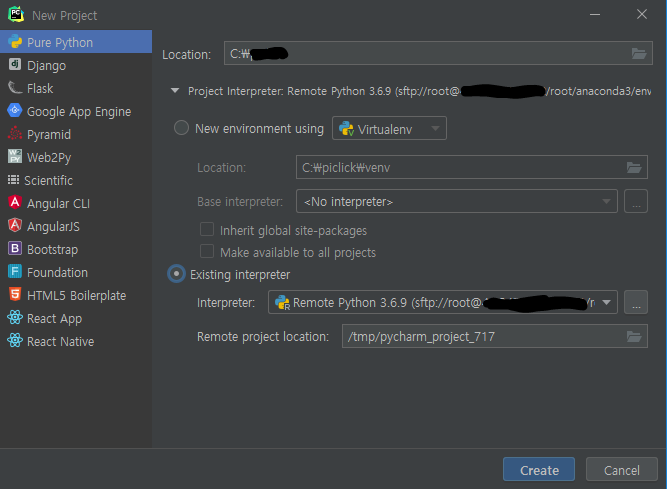Click the Virtualenv Python icon in the dropdown
The width and height of the screenshot is (667, 489).
coord(346,128)
